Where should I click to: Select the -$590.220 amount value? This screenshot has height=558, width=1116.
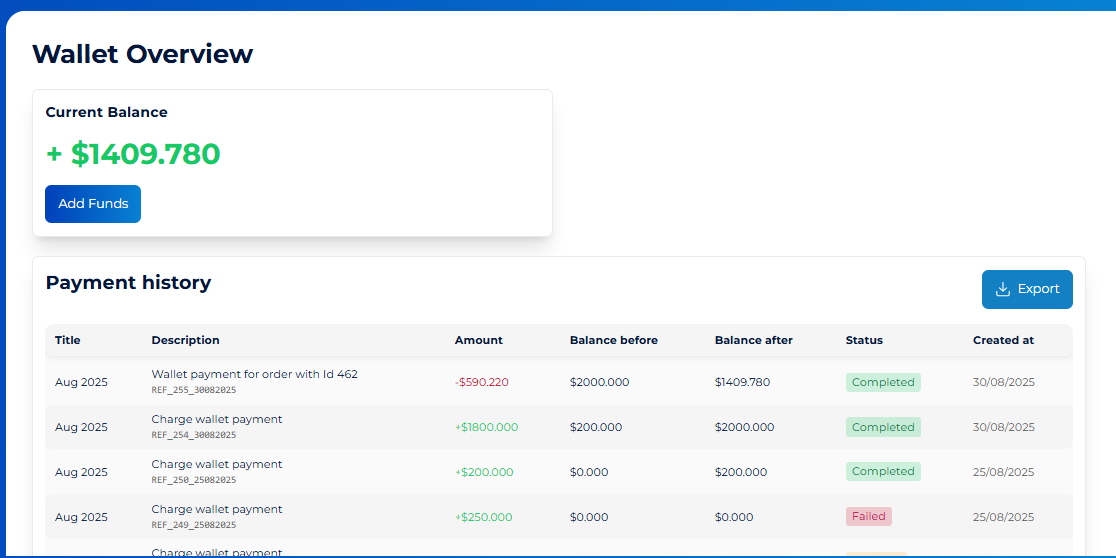[x=481, y=382]
